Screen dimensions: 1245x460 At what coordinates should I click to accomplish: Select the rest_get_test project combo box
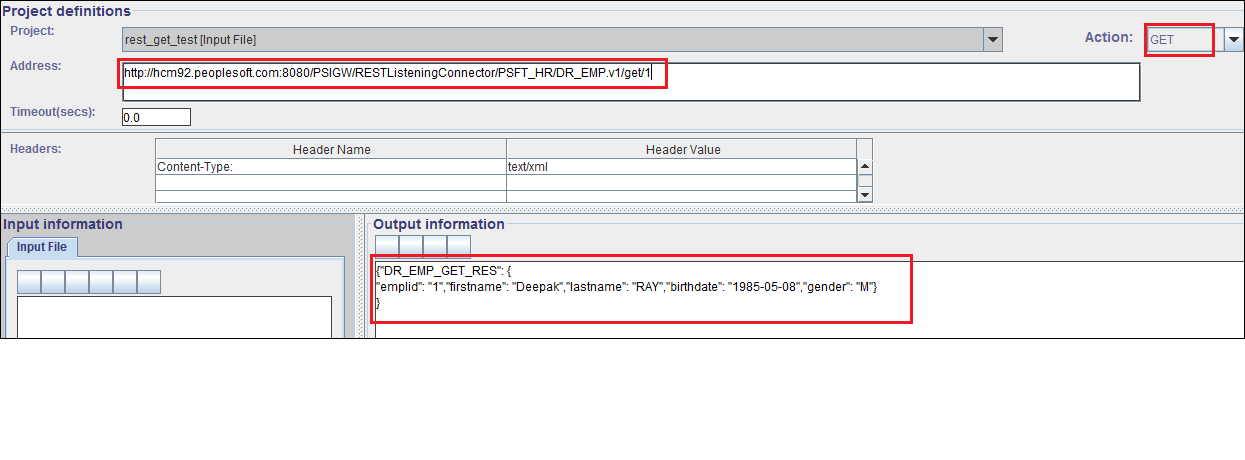[561, 40]
